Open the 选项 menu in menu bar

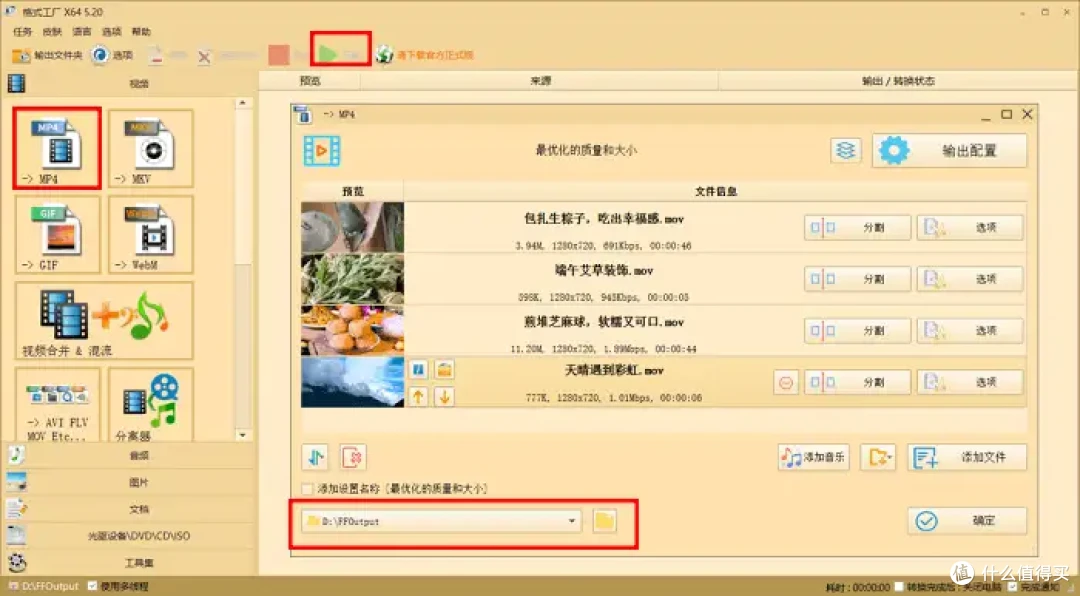112,32
